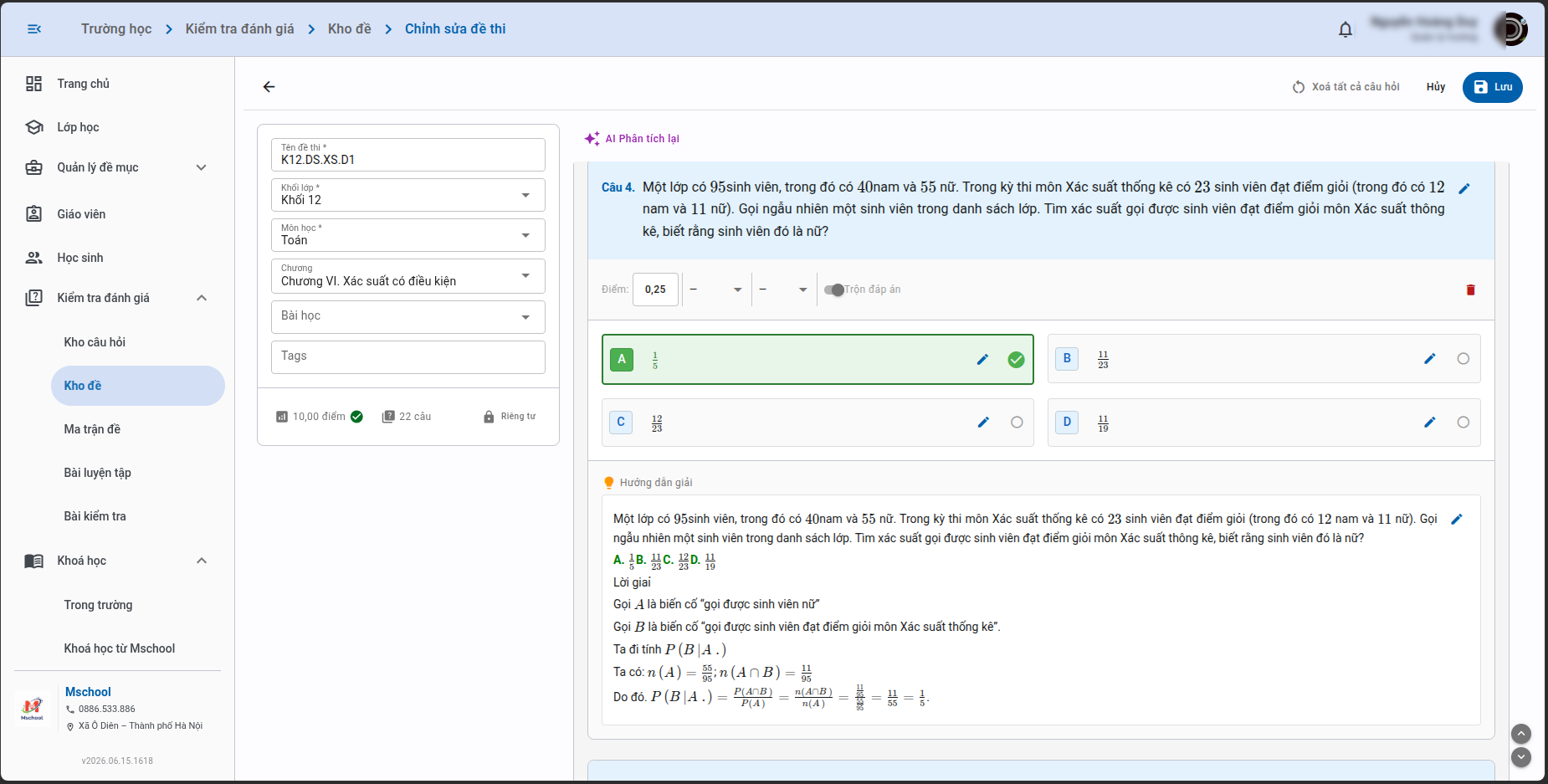Screen dimensions: 1548x784
Task: Click the 22 câu question count icon
Action: click(388, 417)
